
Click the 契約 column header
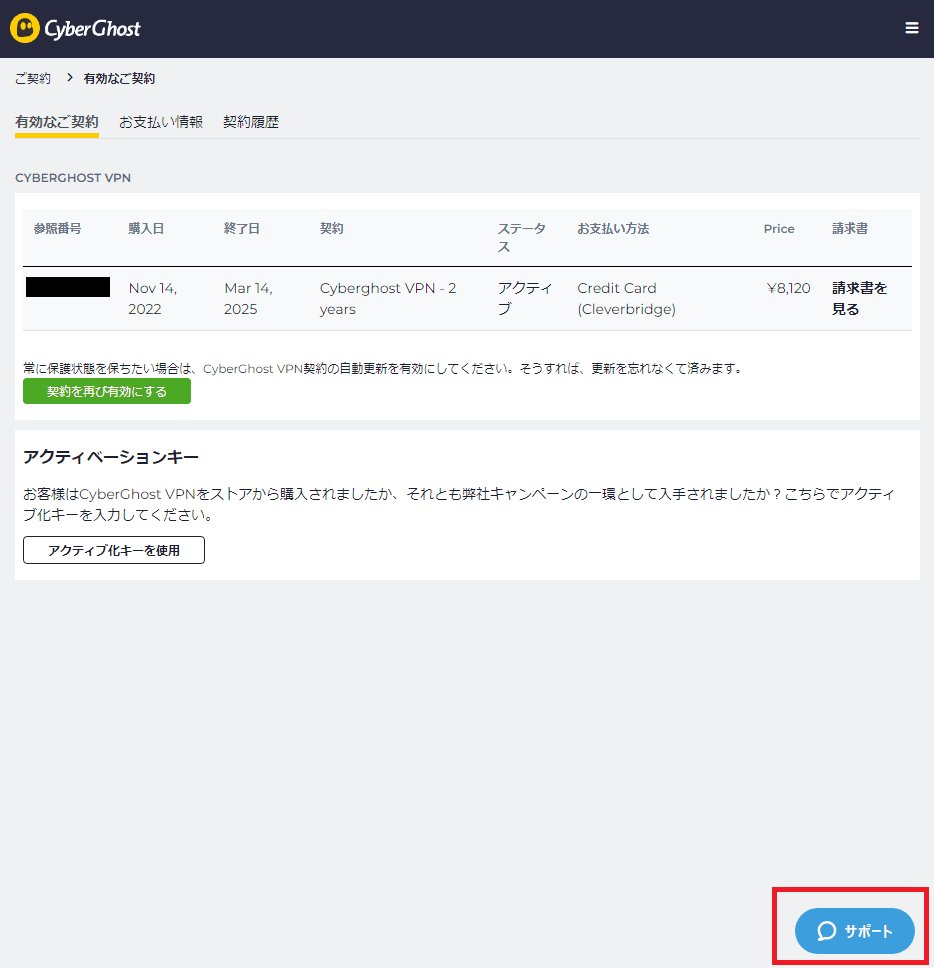click(331, 228)
